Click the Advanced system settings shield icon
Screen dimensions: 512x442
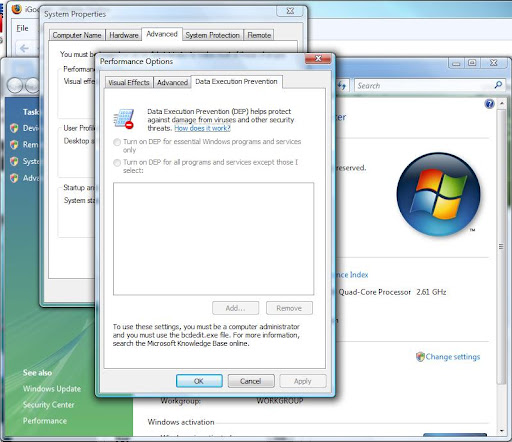pos(14,178)
